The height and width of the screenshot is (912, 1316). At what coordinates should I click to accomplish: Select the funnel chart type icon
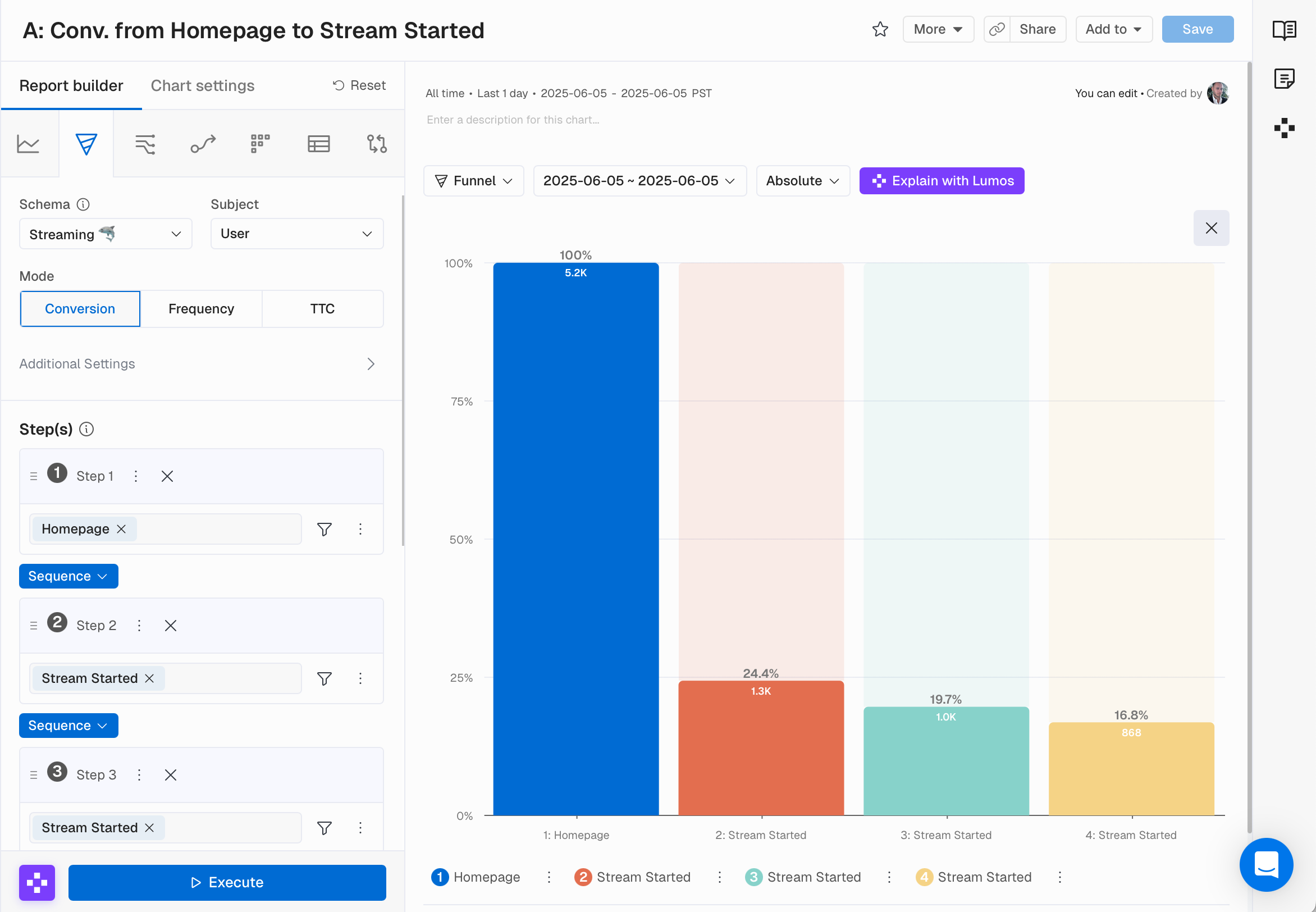86,144
